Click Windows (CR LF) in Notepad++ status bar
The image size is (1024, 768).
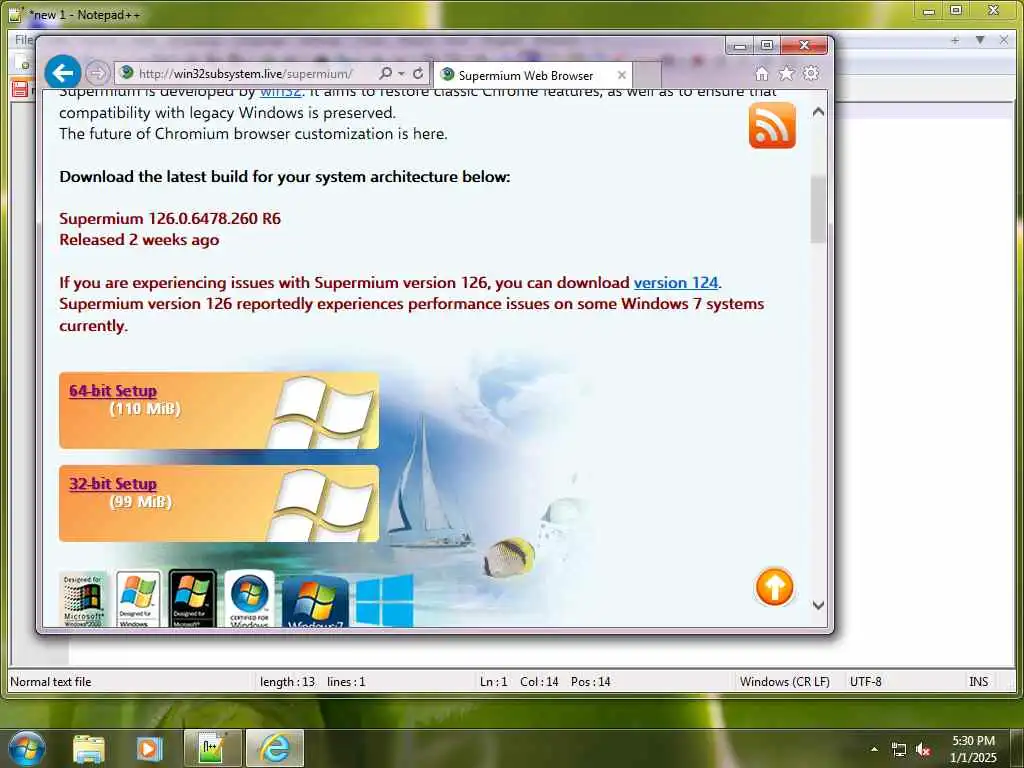point(784,682)
